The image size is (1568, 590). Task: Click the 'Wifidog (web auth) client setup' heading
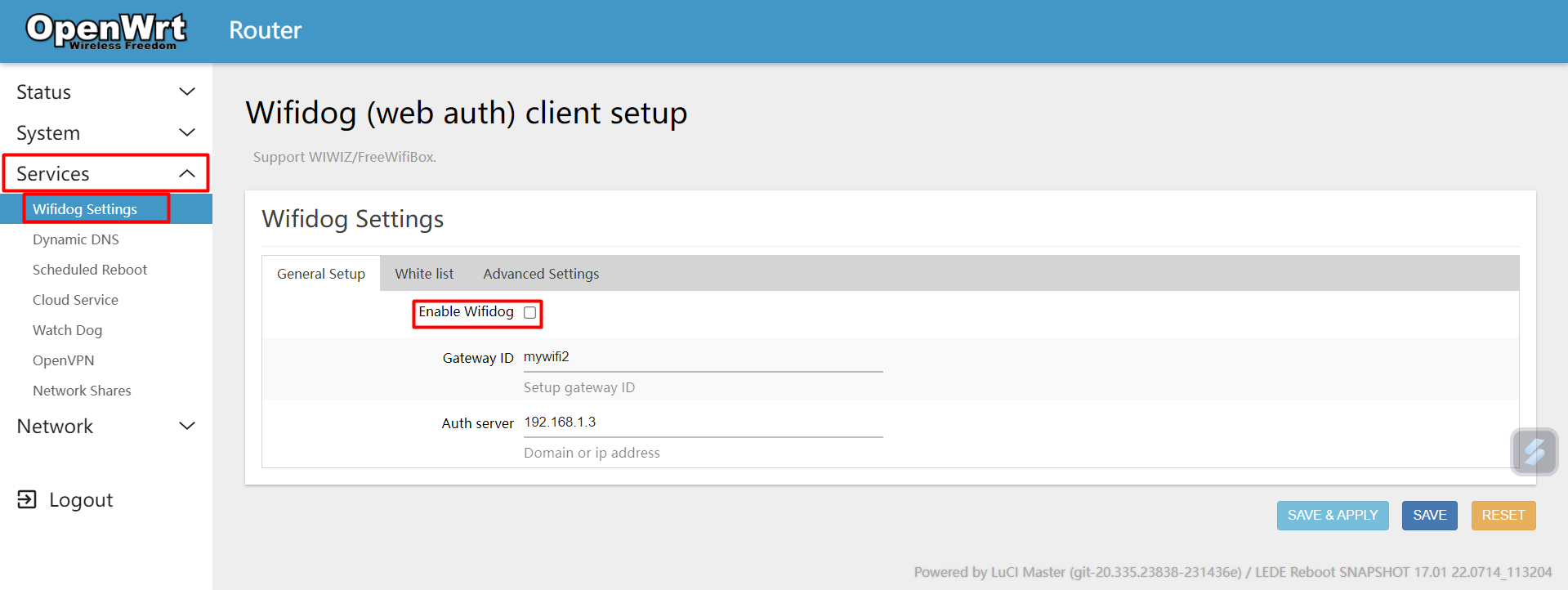[x=467, y=113]
